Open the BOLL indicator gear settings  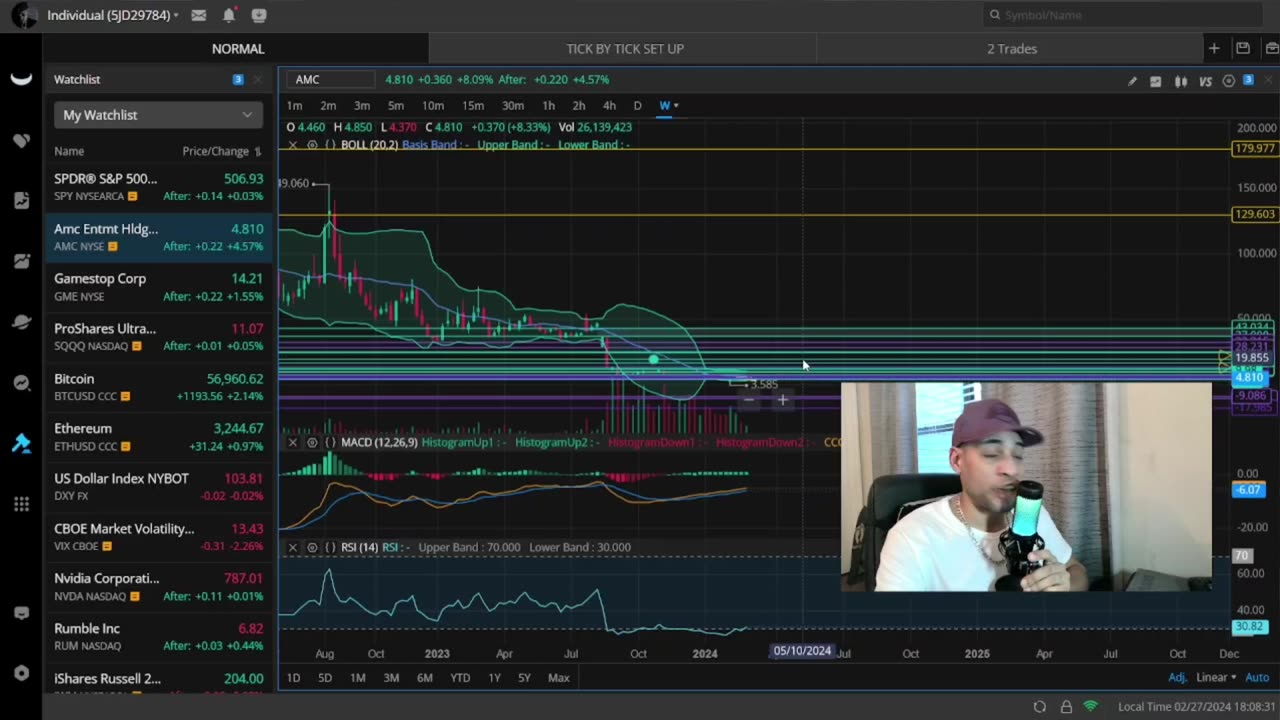312,145
